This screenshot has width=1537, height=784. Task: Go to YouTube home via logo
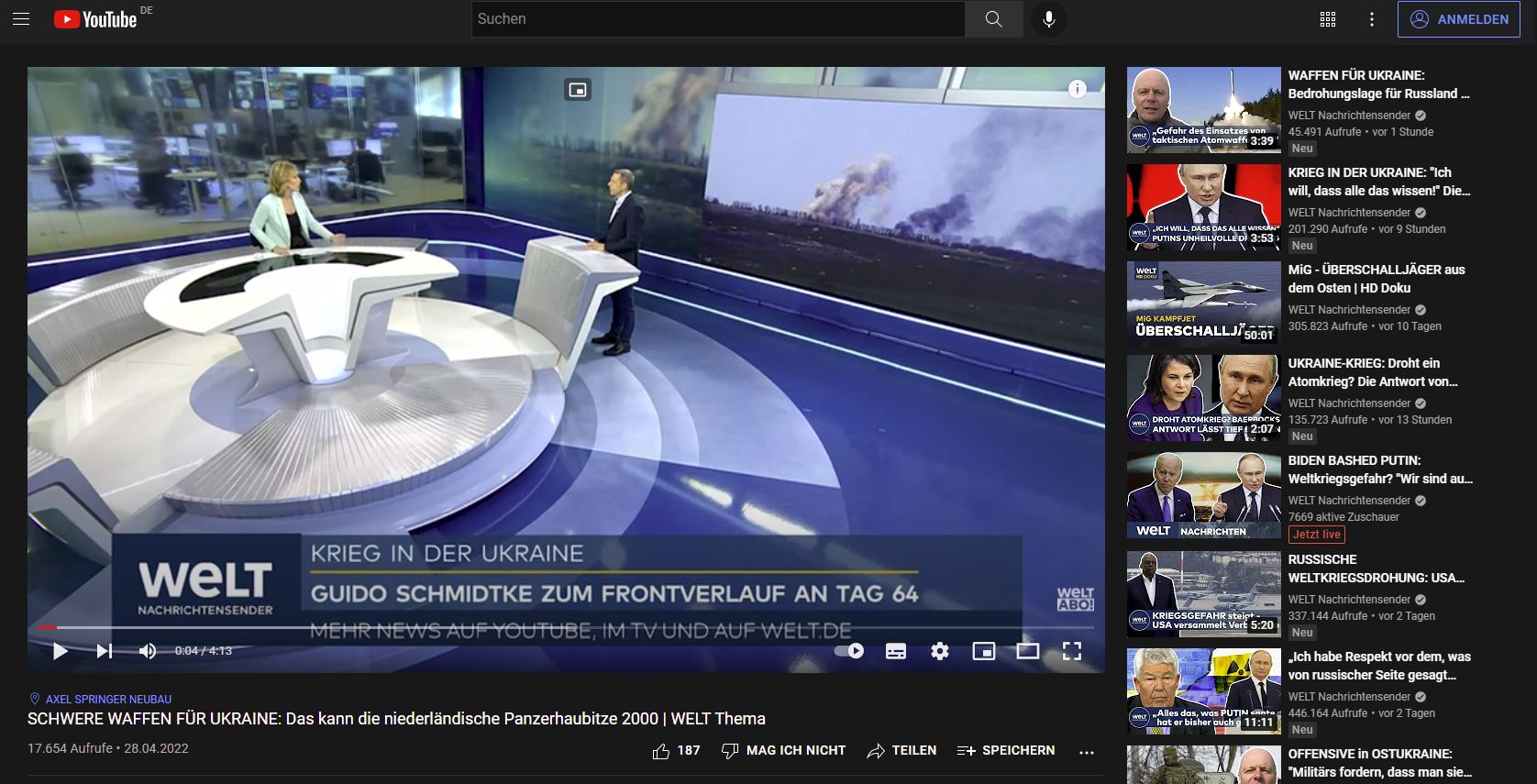coord(95,19)
